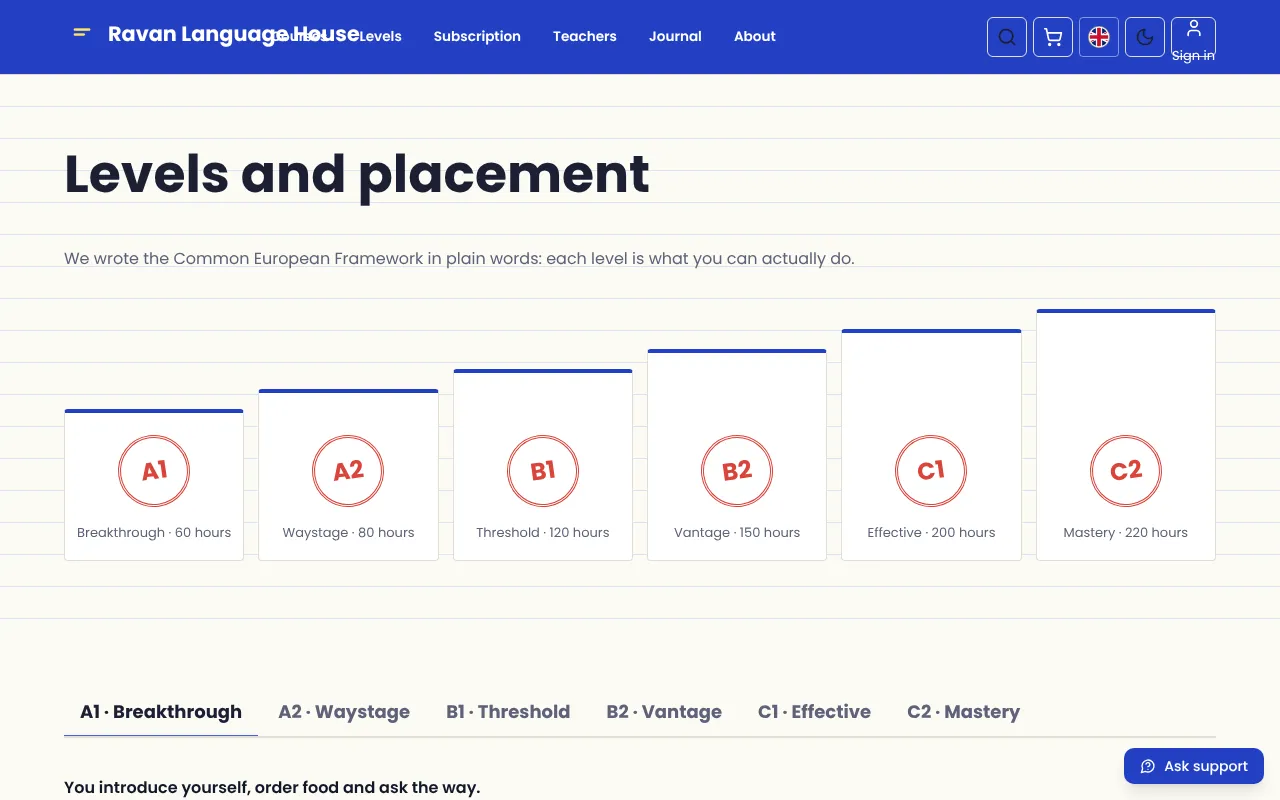
Task: Click the yellow logo mark beside Ravan
Action: pyautogui.click(x=82, y=34)
